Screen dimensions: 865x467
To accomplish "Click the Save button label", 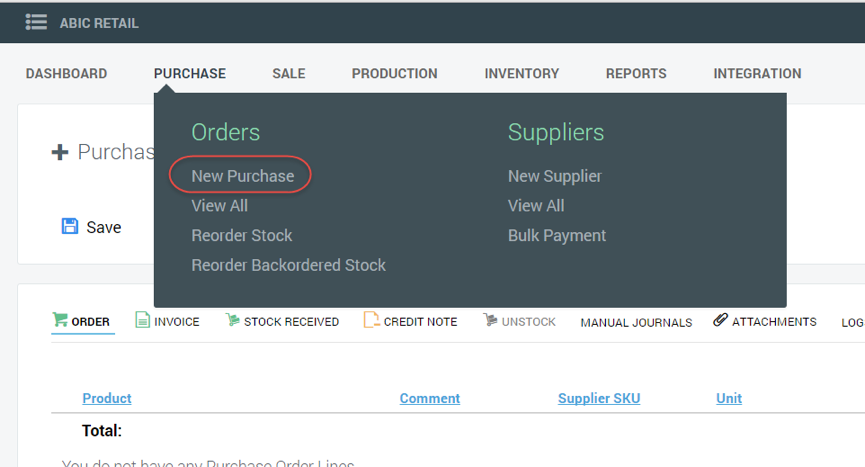I will pos(104,227).
